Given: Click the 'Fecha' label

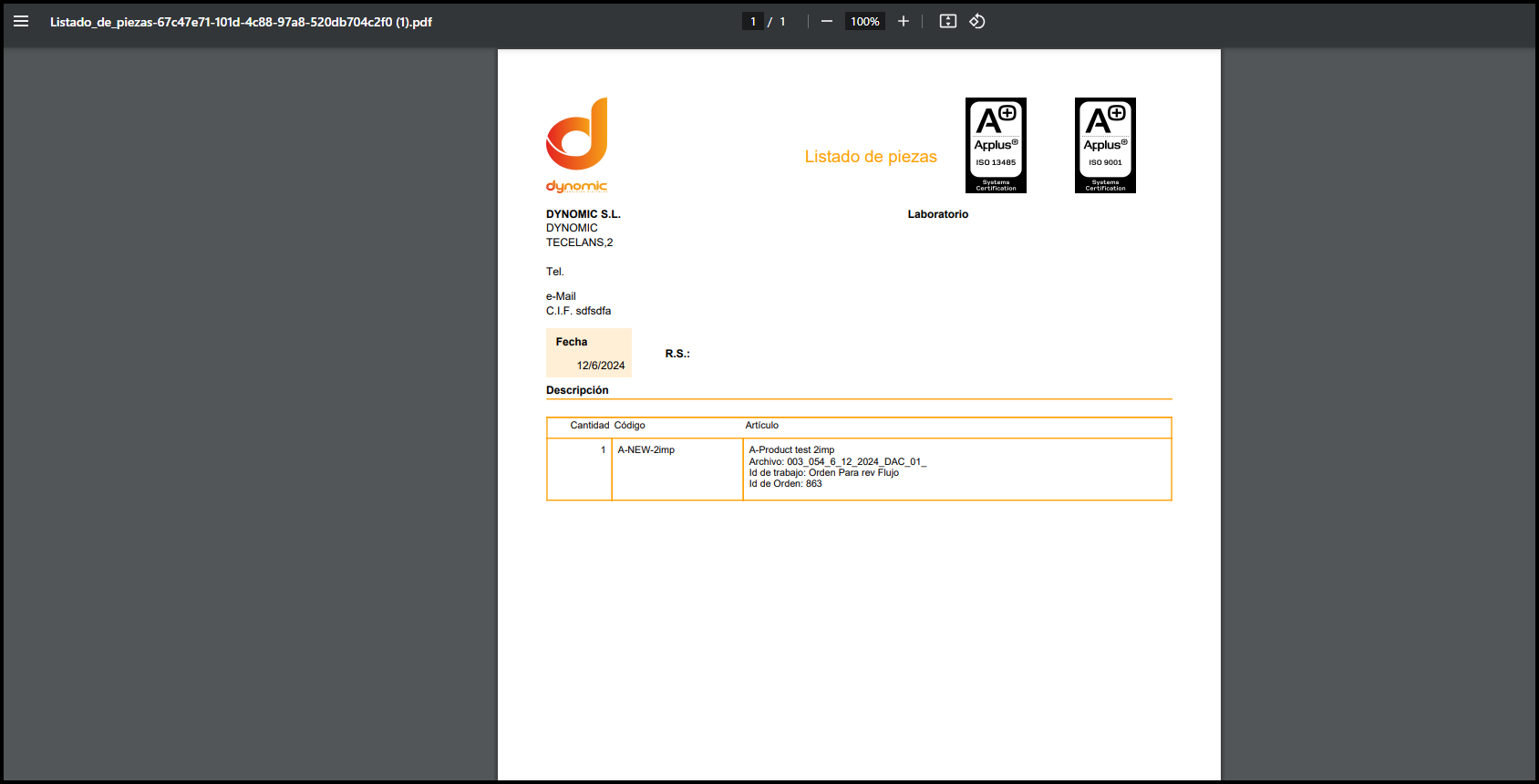Looking at the screenshot, I should [x=572, y=342].
